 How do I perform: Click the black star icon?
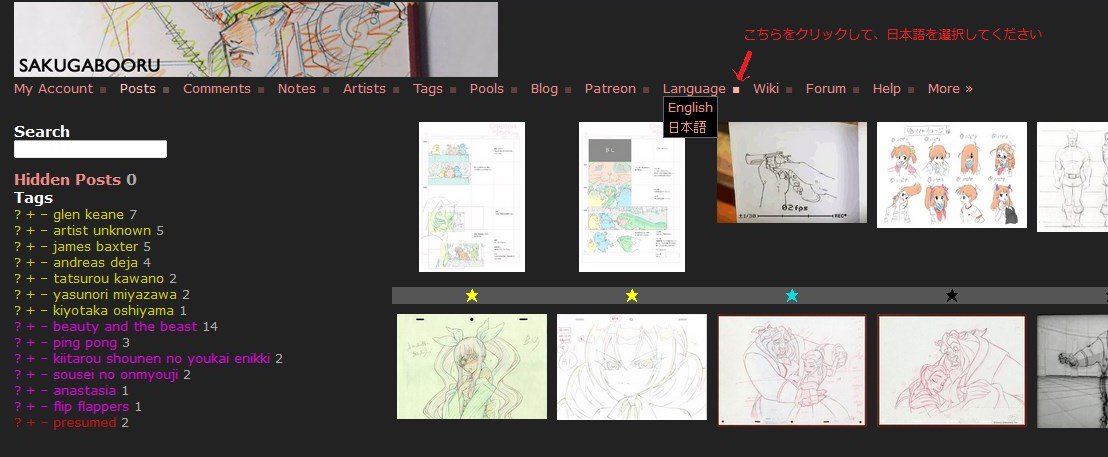coord(952,296)
